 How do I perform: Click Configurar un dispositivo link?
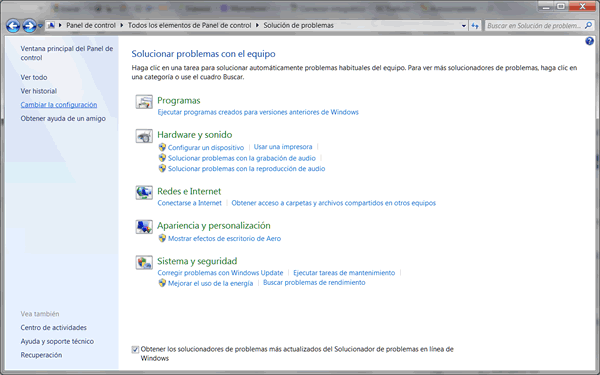206,147
